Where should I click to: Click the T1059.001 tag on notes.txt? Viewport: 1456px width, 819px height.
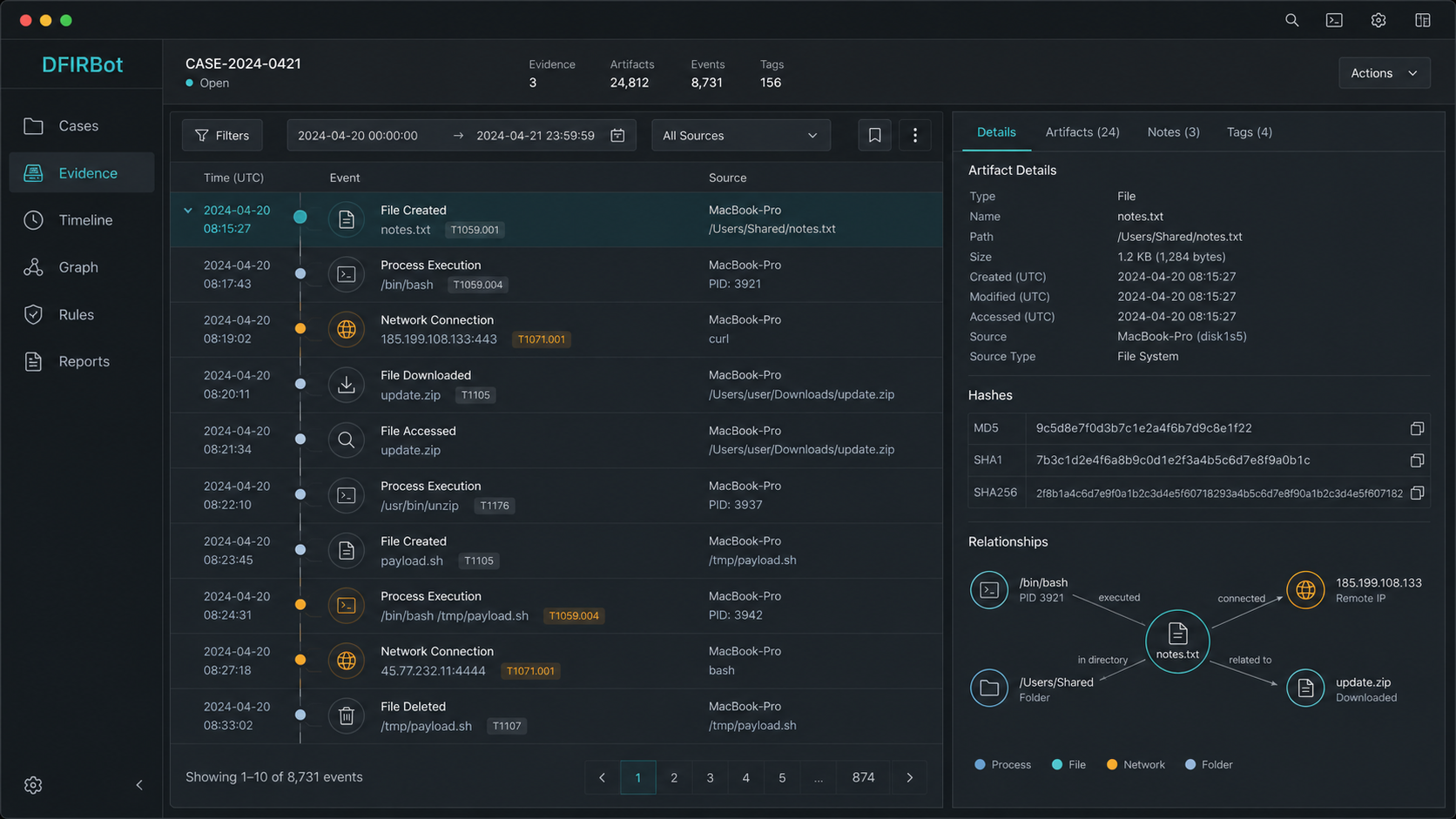[x=475, y=230]
